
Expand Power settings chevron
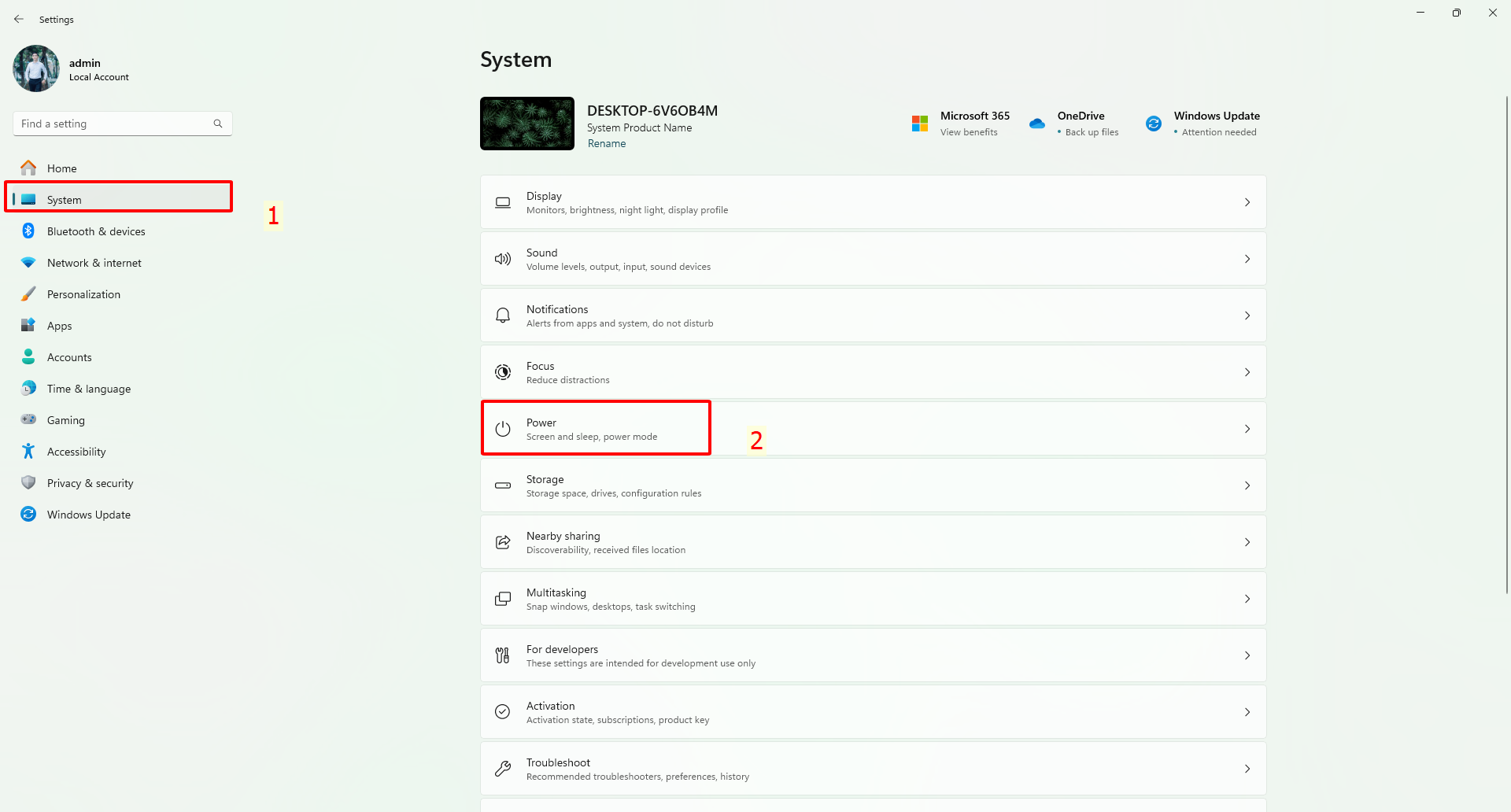1247,429
